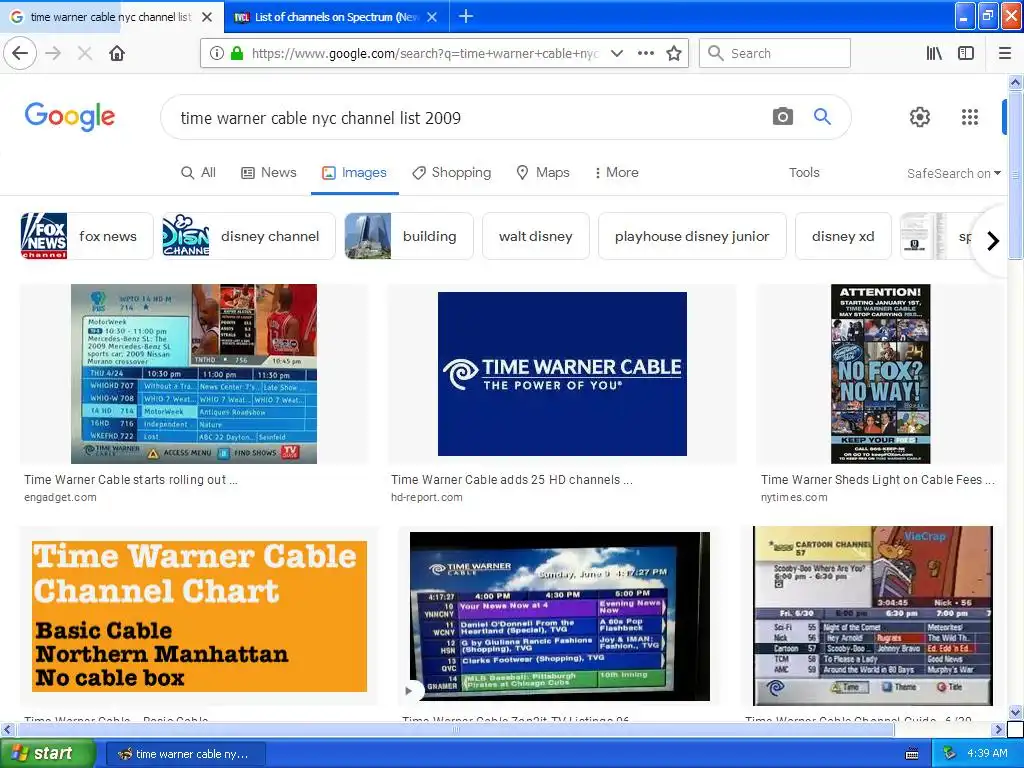Show sidebars icon in Firefox toolbar

coord(966,54)
